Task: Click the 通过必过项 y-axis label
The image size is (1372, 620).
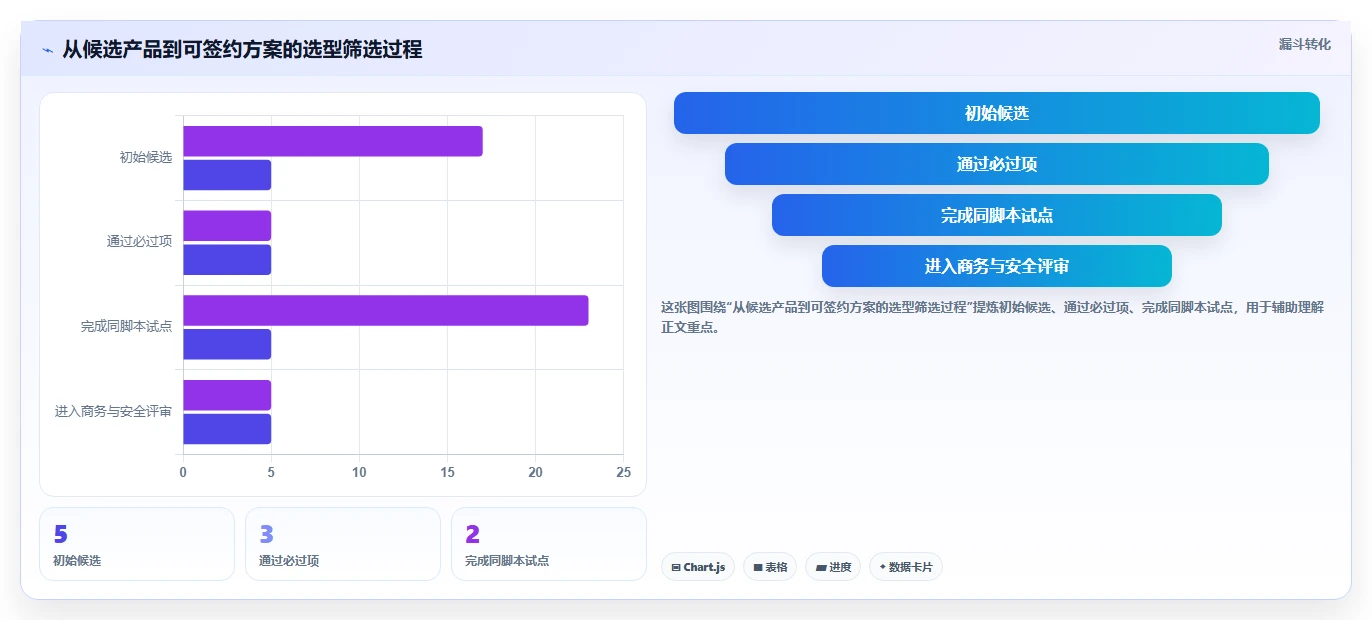Action: click(140, 242)
